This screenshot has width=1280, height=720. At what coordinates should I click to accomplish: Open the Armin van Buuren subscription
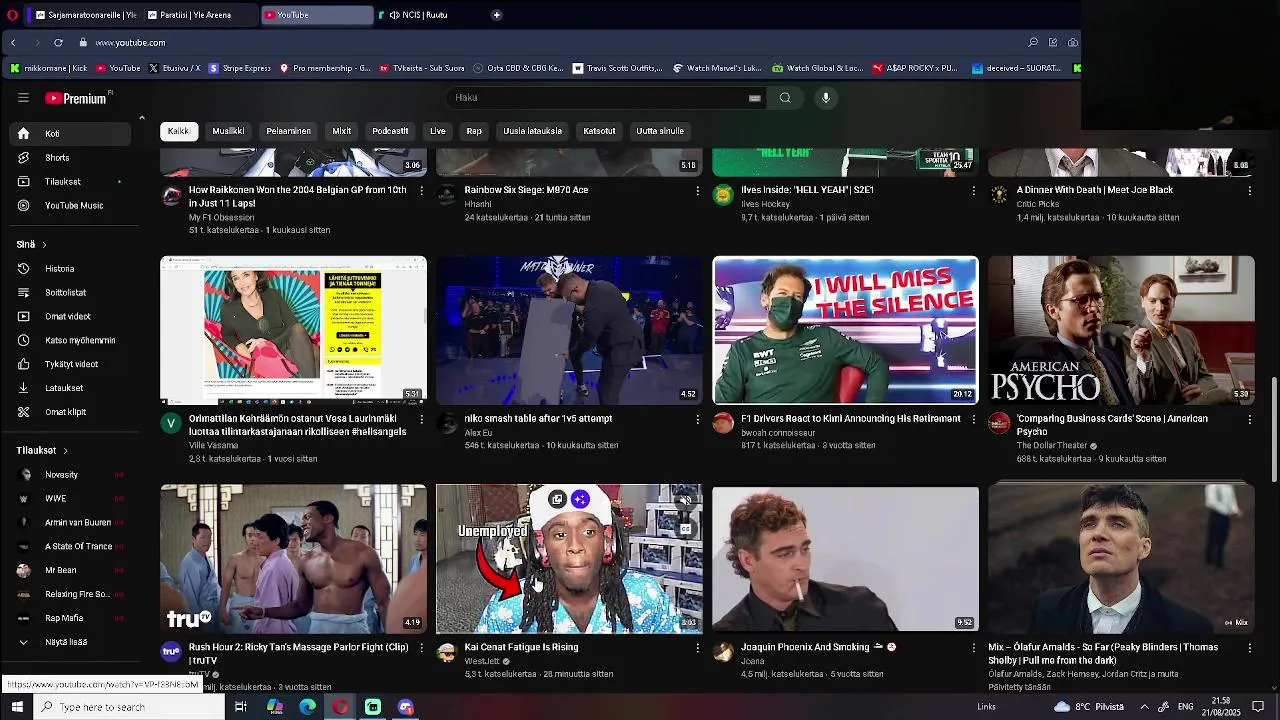[70, 523]
